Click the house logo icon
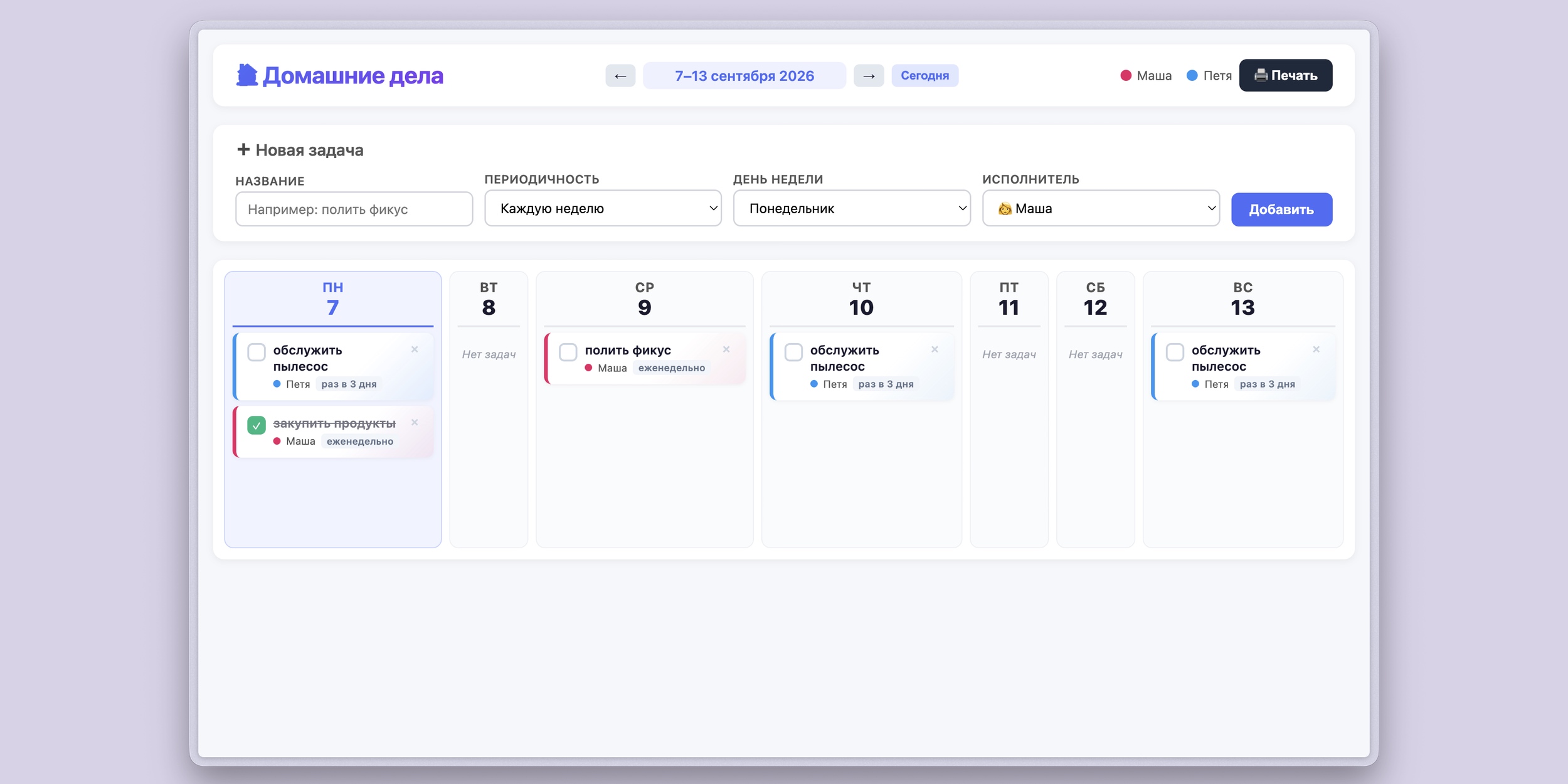Screen dimensions: 1568x784 pyautogui.click(x=247, y=75)
